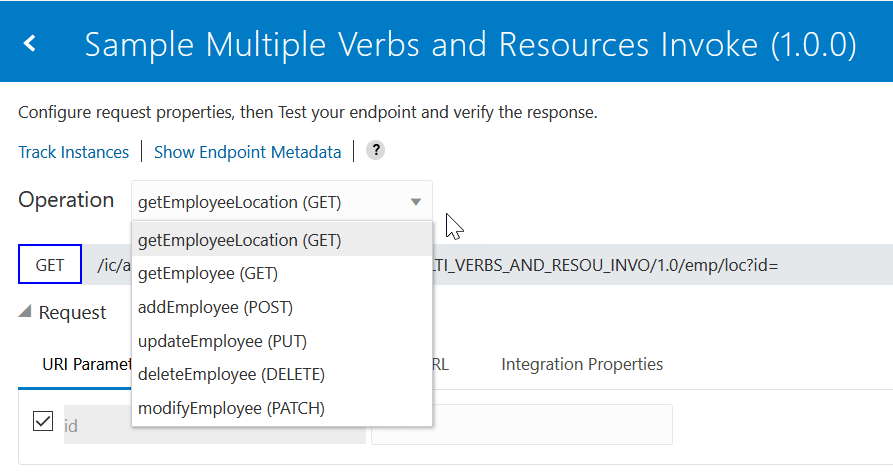
Task: Click the GET method button
Action: point(50,265)
